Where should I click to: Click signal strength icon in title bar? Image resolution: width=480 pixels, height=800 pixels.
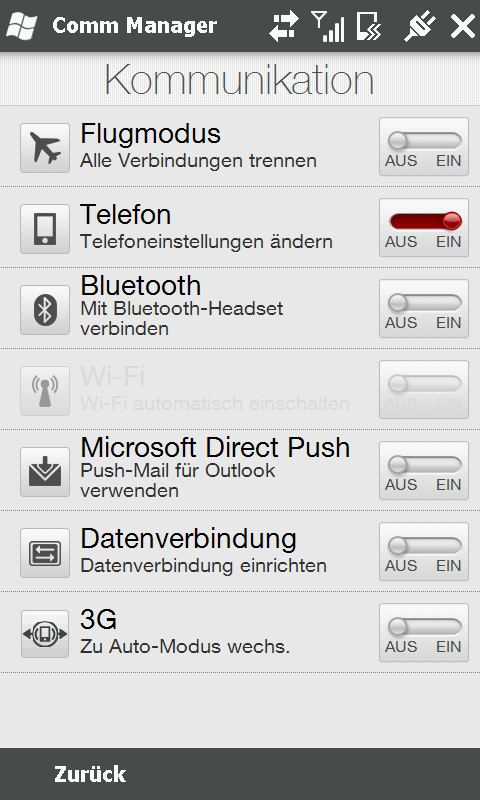click(x=327, y=26)
